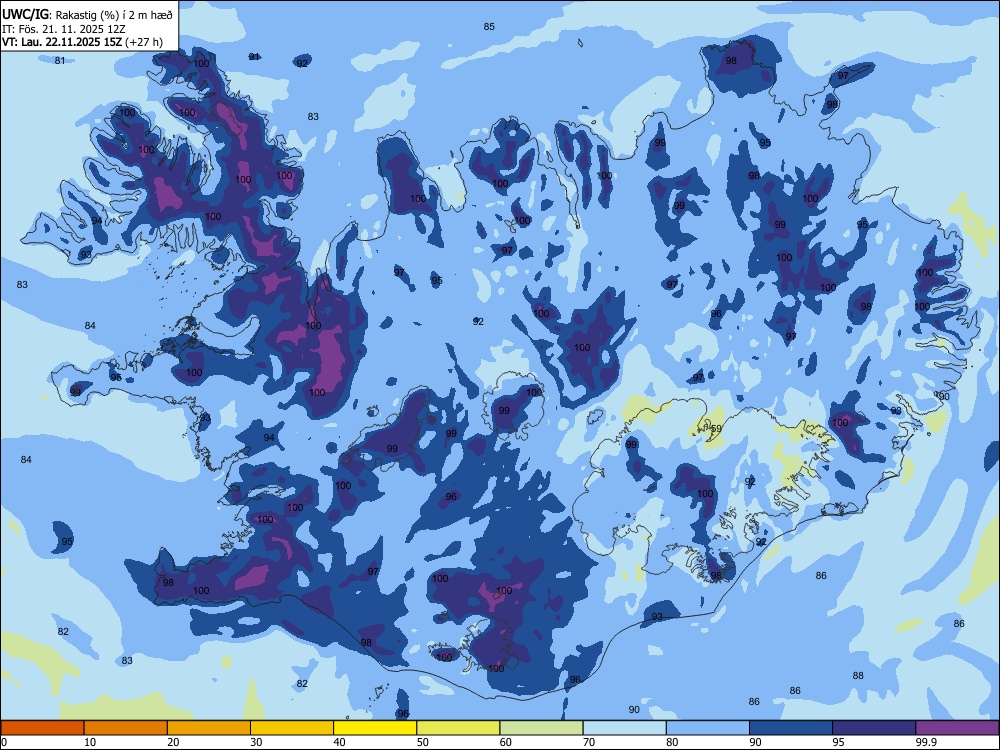This screenshot has height=750, width=1000.
Task: Click the '30' tick label under the colour bar
Action: (x=256, y=742)
